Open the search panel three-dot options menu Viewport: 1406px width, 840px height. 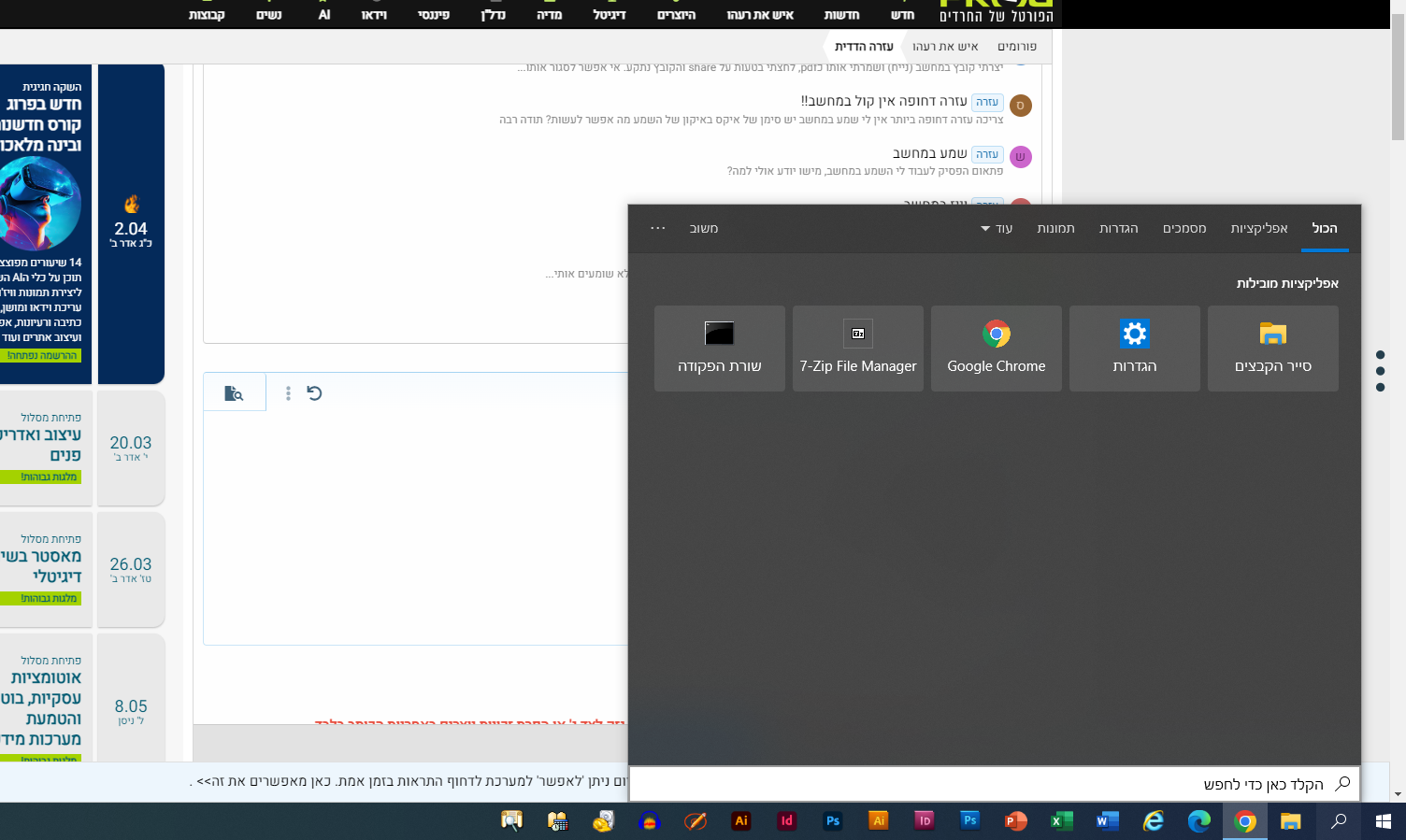pyautogui.click(x=658, y=229)
